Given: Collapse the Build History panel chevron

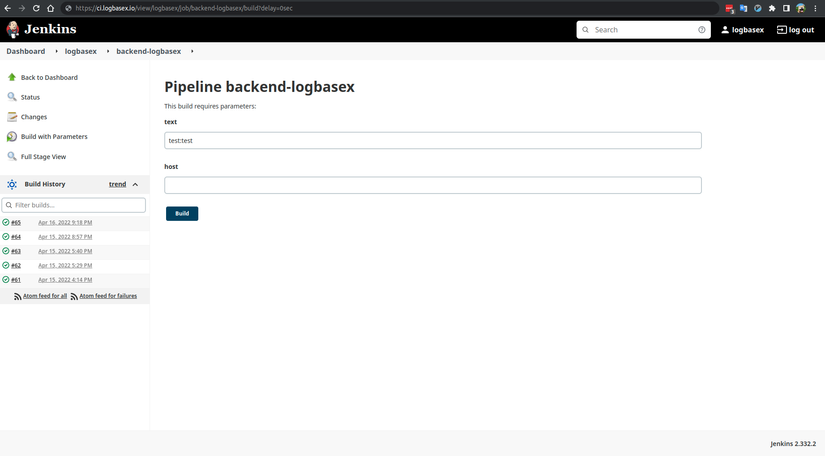Looking at the screenshot, I should [x=135, y=185].
